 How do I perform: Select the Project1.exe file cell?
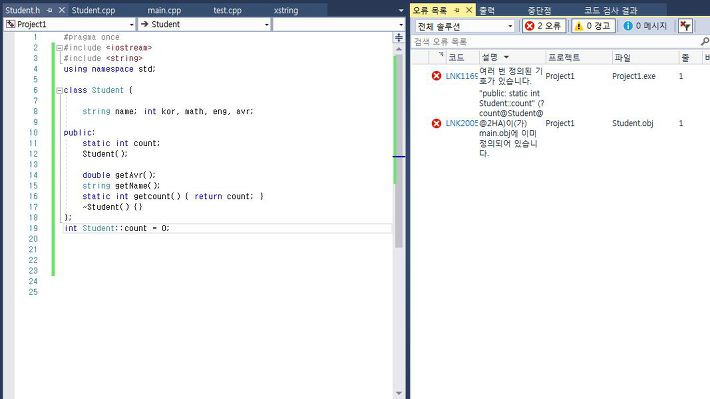pyautogui.click(x=633, y=76)
